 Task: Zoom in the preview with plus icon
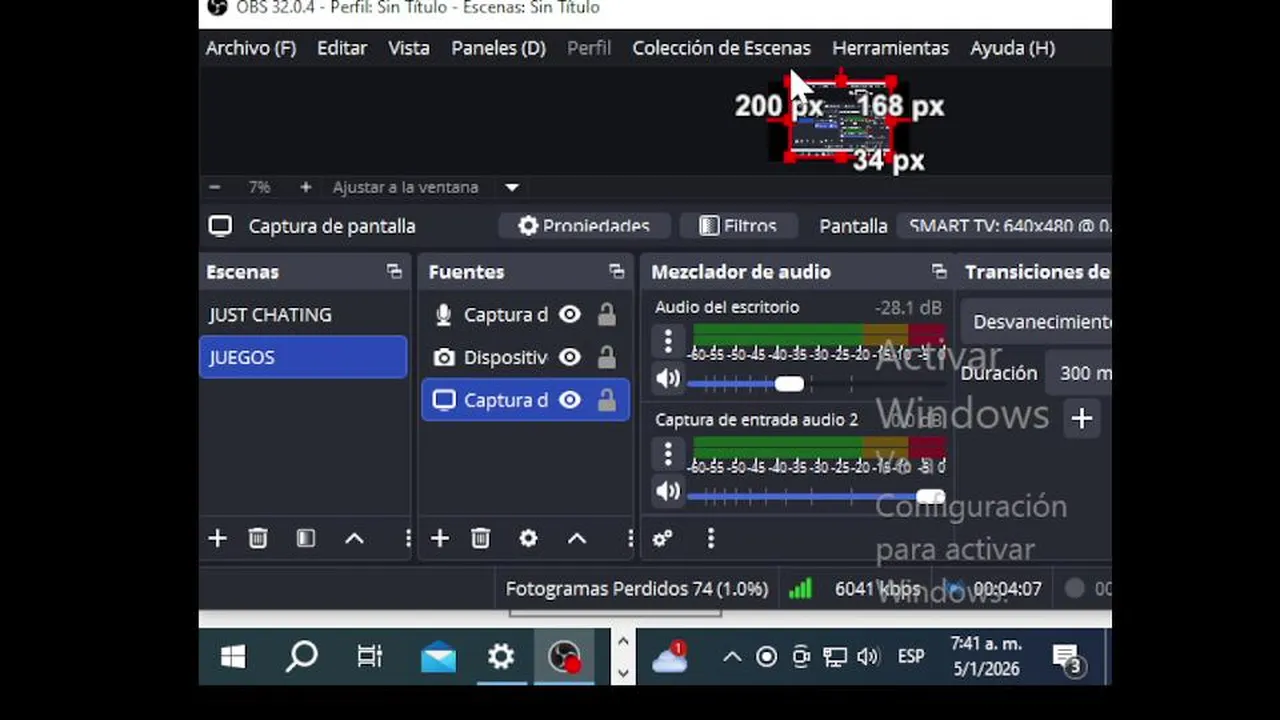click(306, 187)
